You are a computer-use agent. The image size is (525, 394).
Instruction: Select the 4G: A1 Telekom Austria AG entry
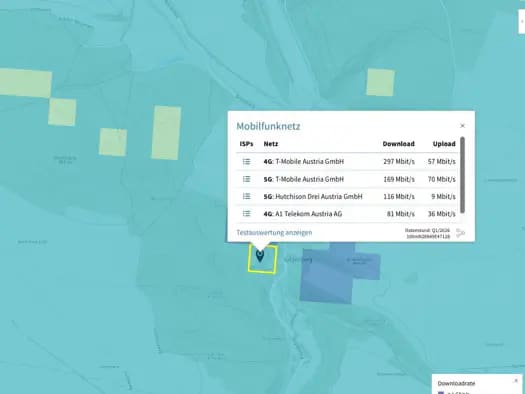coord(303,214)
